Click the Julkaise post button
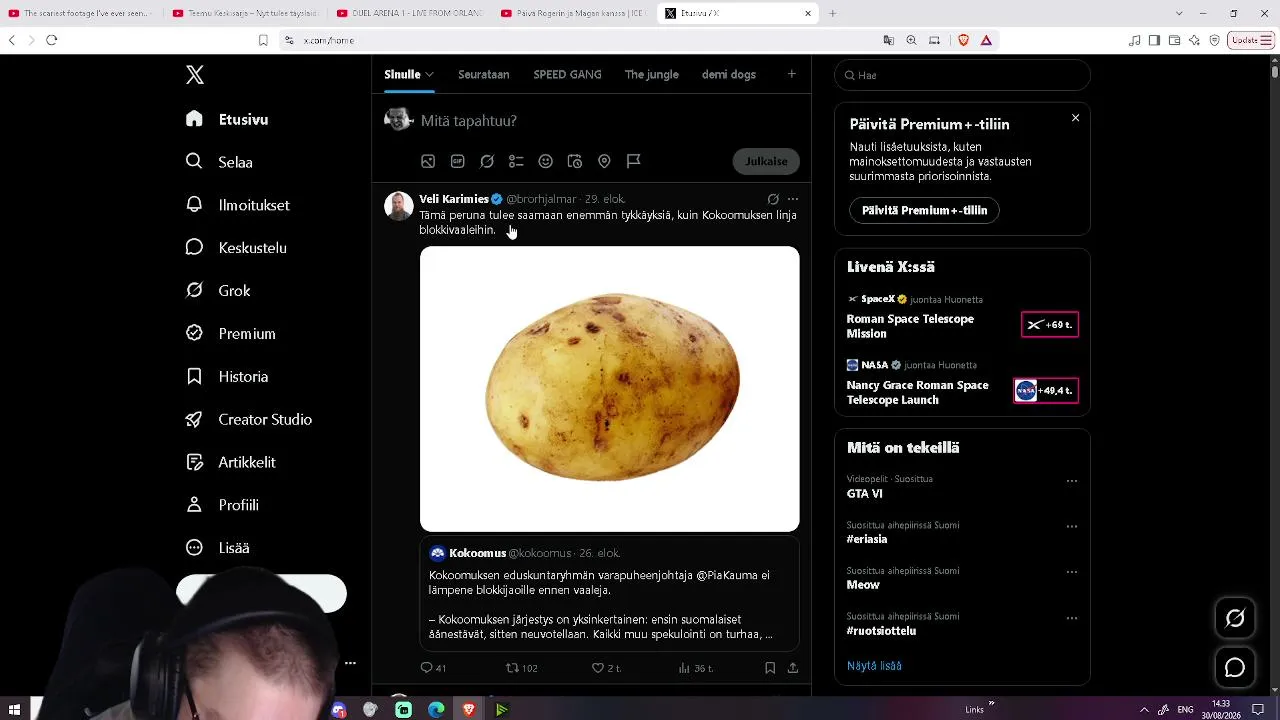Screen dimensions: 1280x720 point(766,161)
